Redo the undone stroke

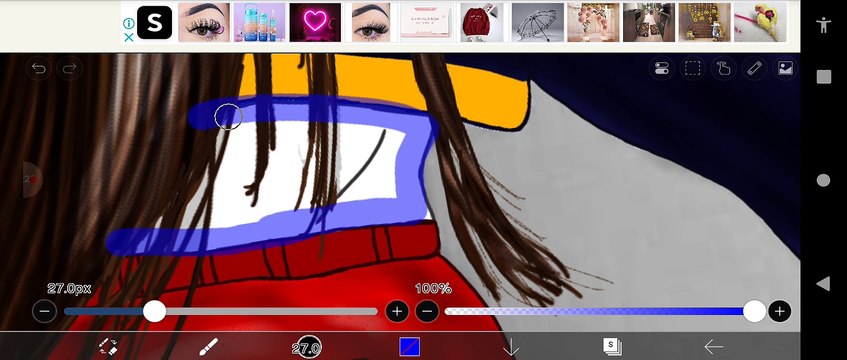70,69
